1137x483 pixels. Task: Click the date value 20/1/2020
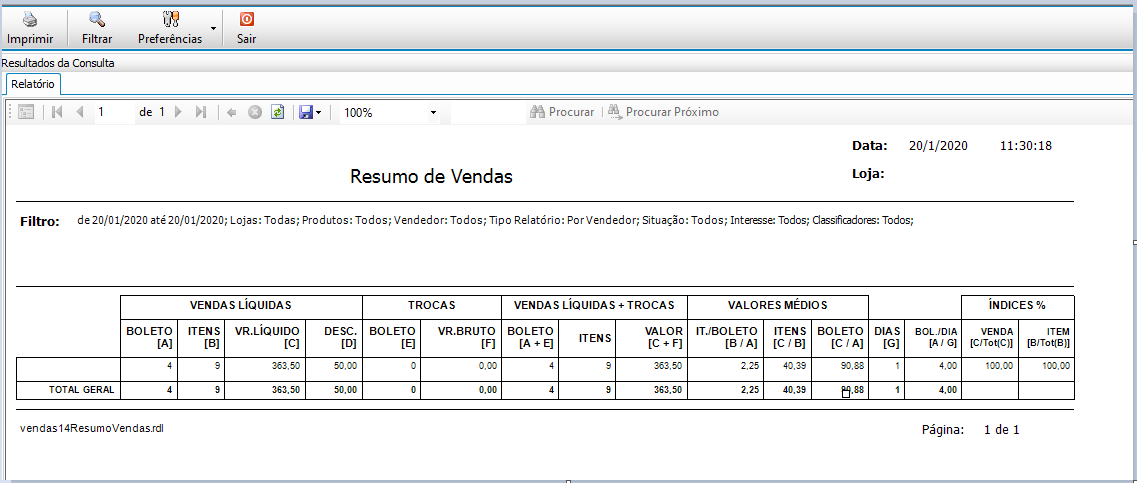[x=938, y=146]
